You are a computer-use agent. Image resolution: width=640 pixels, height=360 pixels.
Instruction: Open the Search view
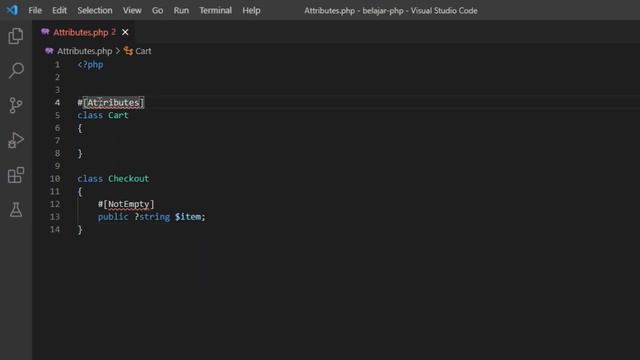click(16, 71)
